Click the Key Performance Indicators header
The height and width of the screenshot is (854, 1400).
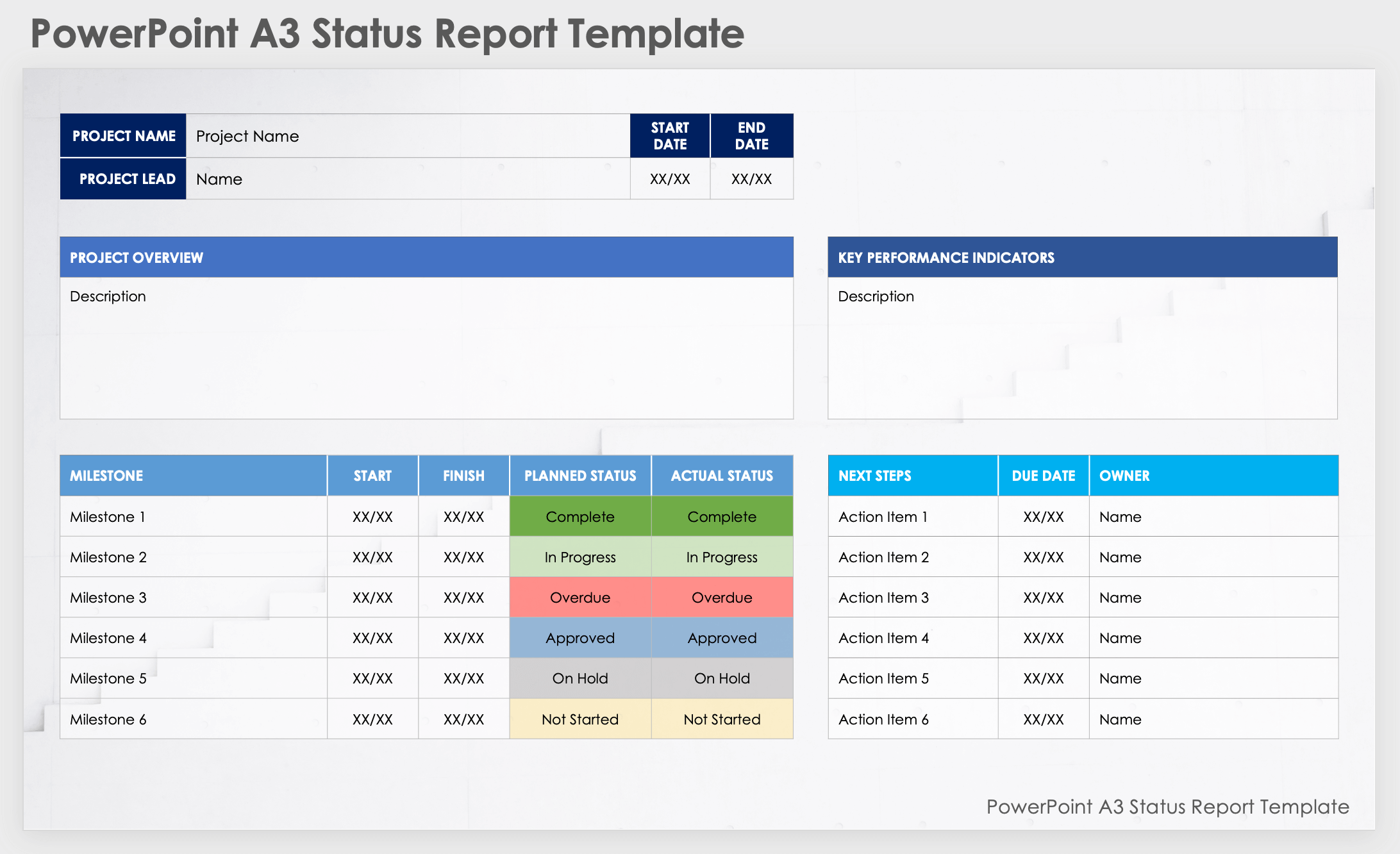click(1082, 257)
